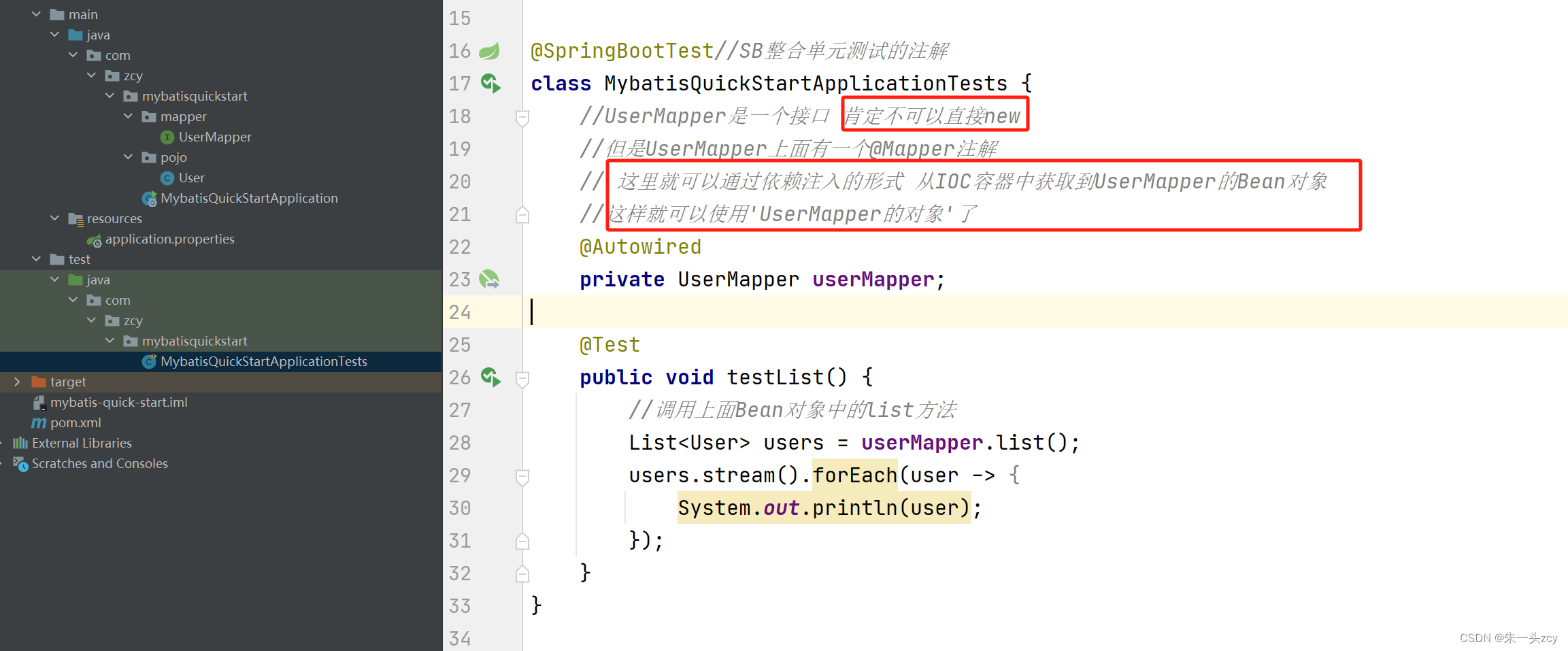Click the MybatisQuickStartApplication class icon
The width and height of the screenshot is (1568, 651).
pos(149,199)
